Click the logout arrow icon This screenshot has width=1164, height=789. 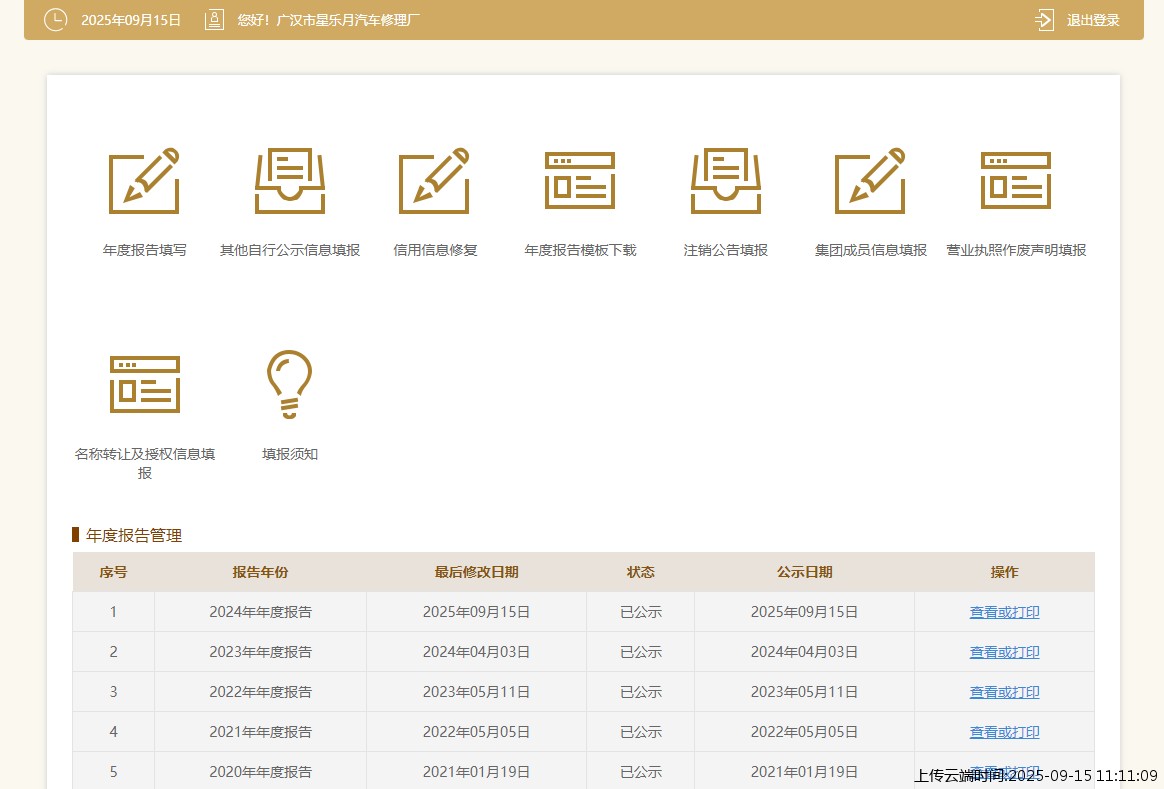[x=1044, y=20]
